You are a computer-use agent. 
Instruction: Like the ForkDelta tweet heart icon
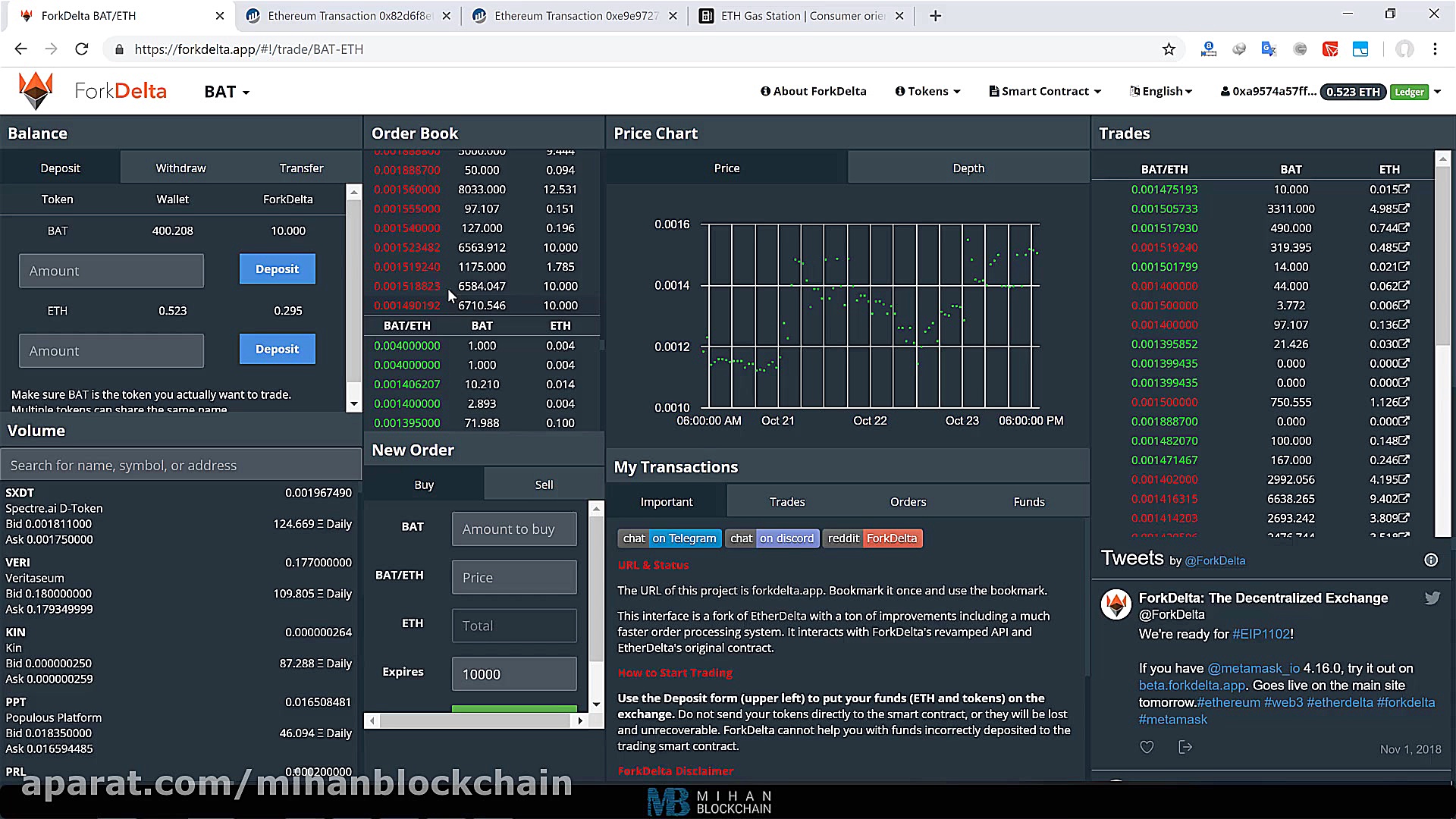pos(1147,747)
